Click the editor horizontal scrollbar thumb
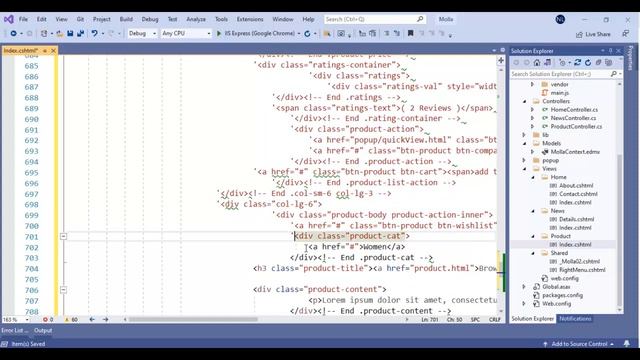The width and height of the screenshot is (640, 360). point(193,320)
